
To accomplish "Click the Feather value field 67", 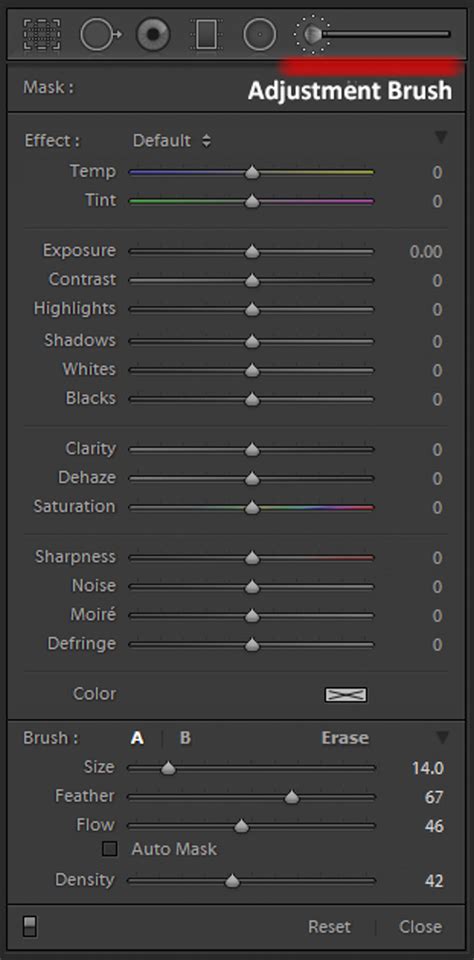I will click(x=434, y=797).
